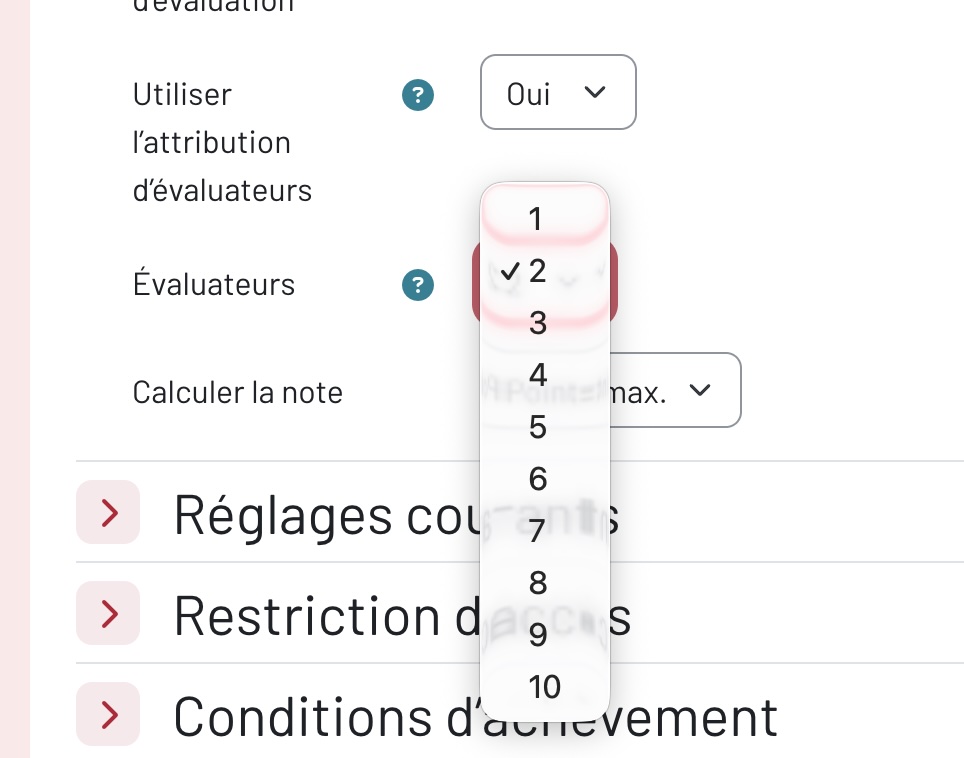The height and width of the screenshot is (758, 964).
Task: Click the checkmark next to option 2
Action: click(x=511, y=270)
